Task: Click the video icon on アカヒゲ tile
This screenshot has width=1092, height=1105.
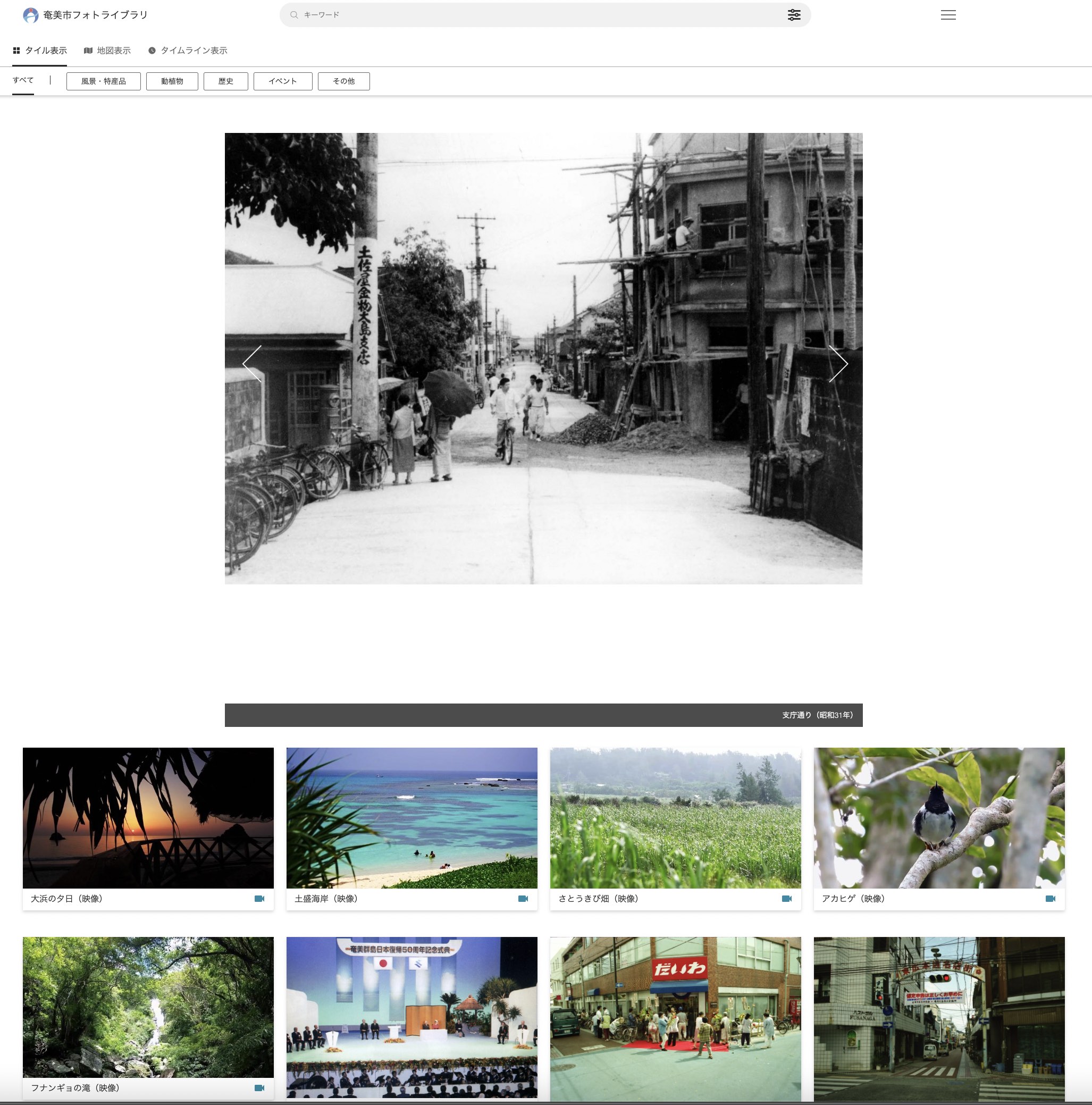Action: point(1050,899)
